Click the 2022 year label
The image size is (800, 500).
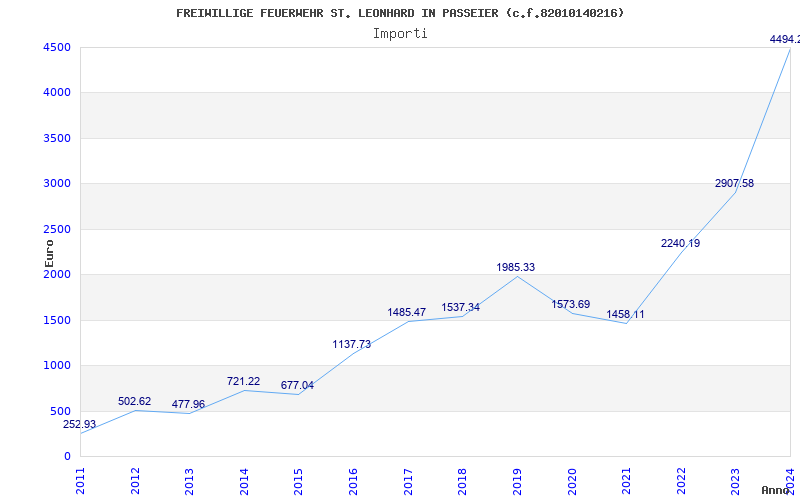point(681,482)
